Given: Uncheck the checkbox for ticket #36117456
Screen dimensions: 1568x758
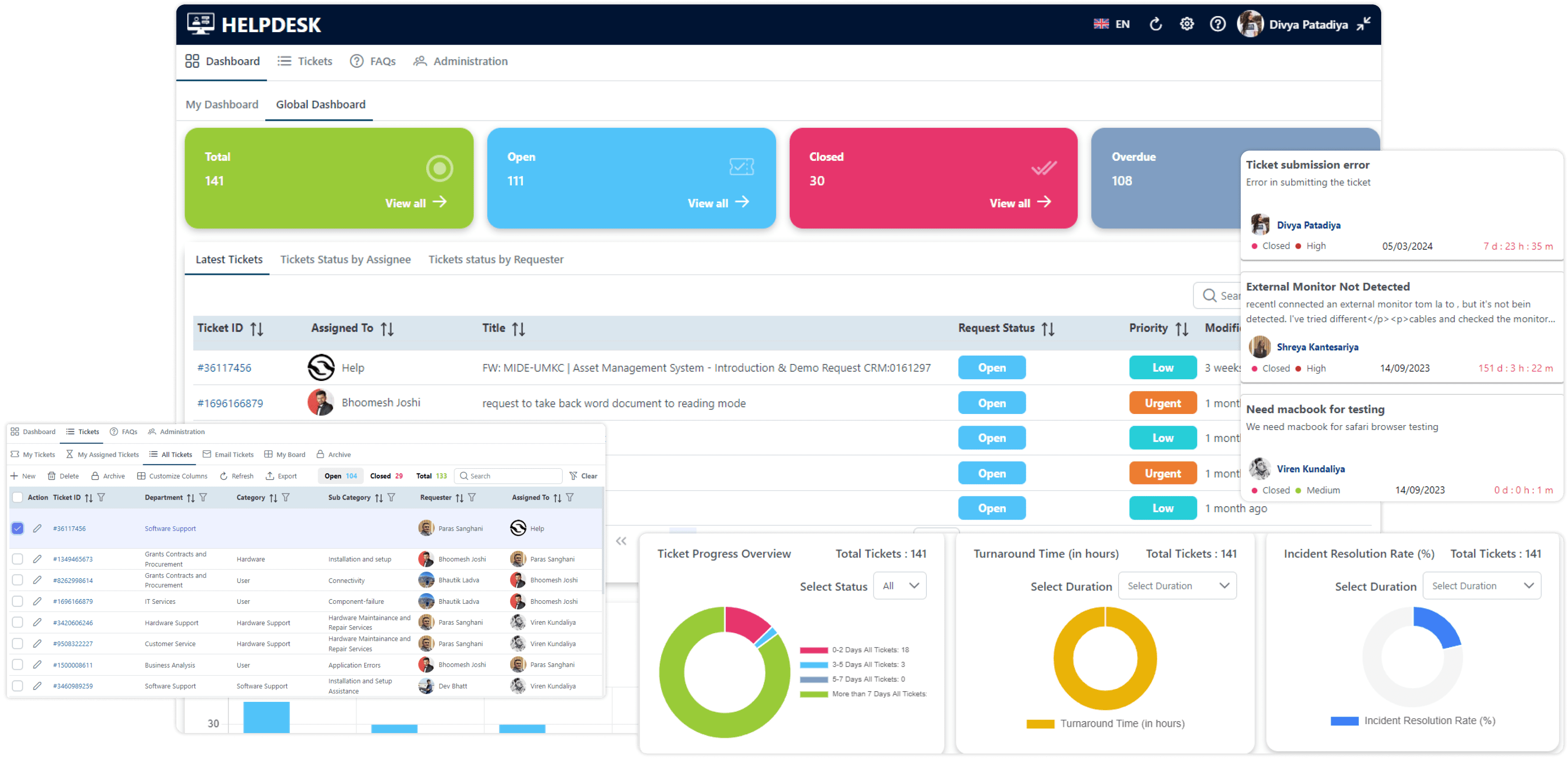Looking at the screenshot, I should click(18, 528).
